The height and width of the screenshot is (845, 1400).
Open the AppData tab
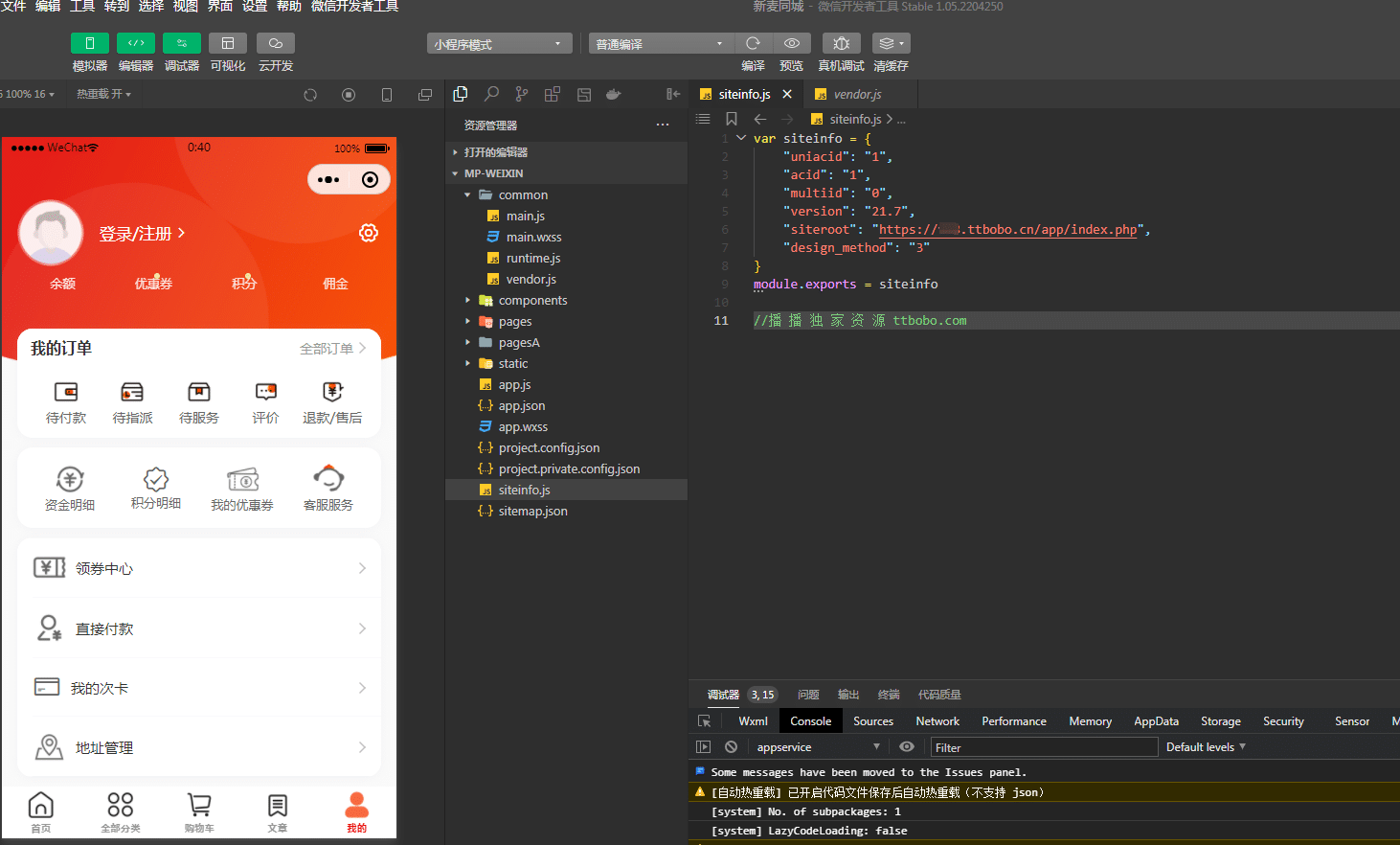pos(1156,721)
